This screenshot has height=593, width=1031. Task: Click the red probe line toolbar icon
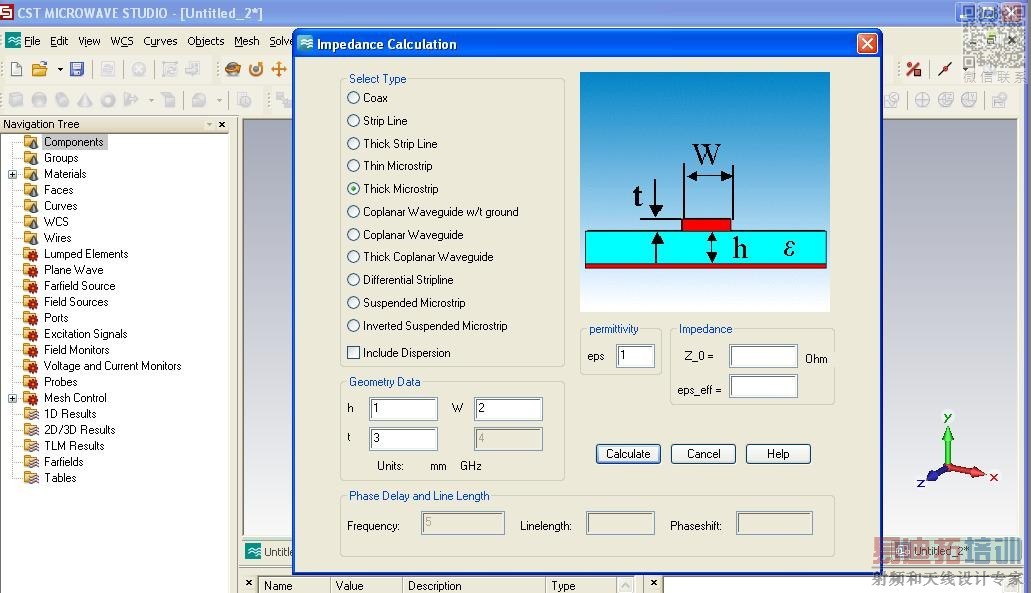click(945, 68)
